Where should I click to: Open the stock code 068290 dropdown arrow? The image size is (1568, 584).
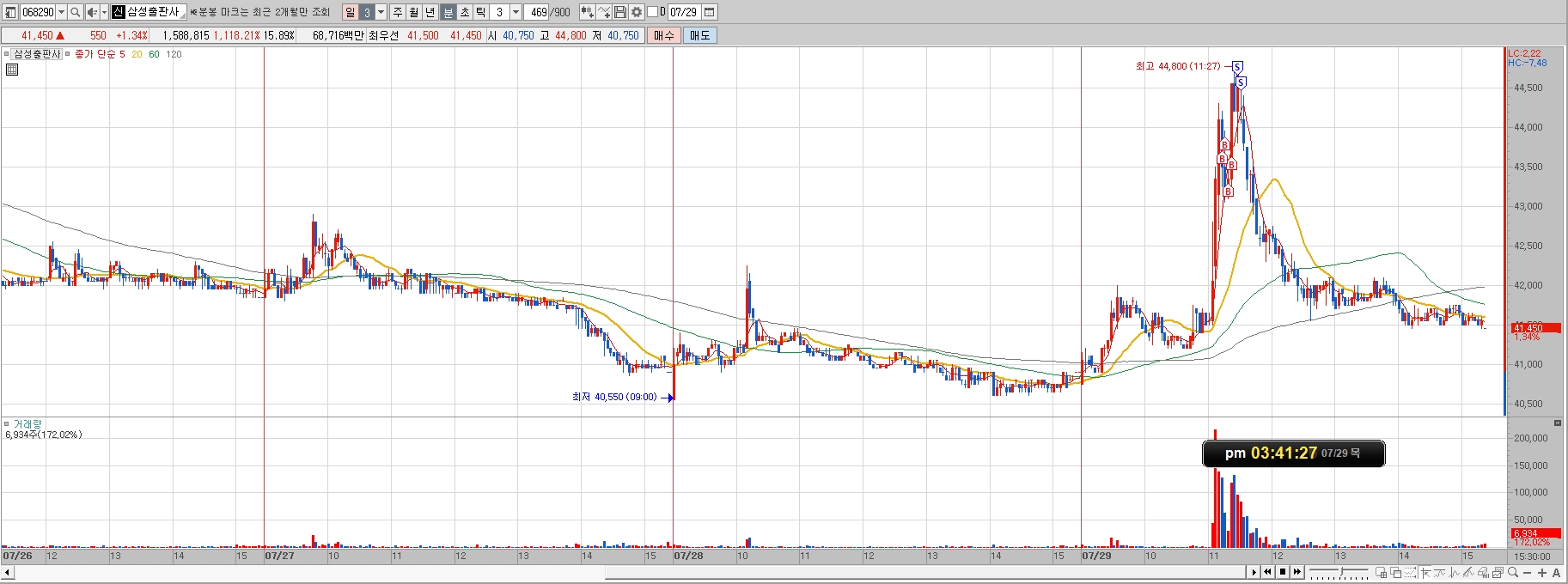(61, 12)
